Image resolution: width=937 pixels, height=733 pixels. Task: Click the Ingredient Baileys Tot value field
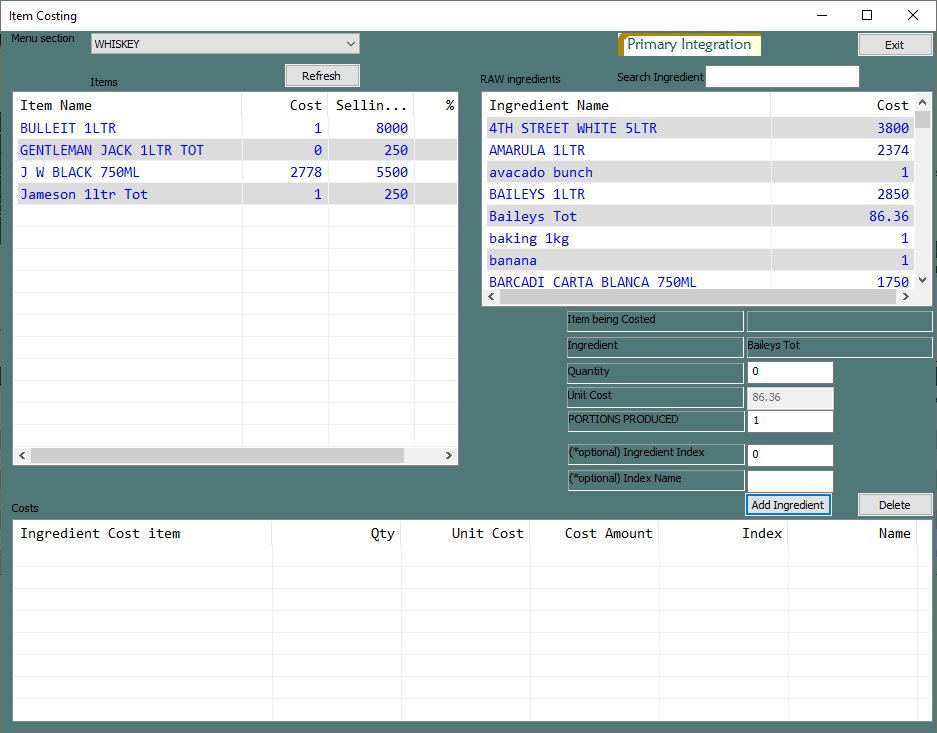click(x=839, y=347)
